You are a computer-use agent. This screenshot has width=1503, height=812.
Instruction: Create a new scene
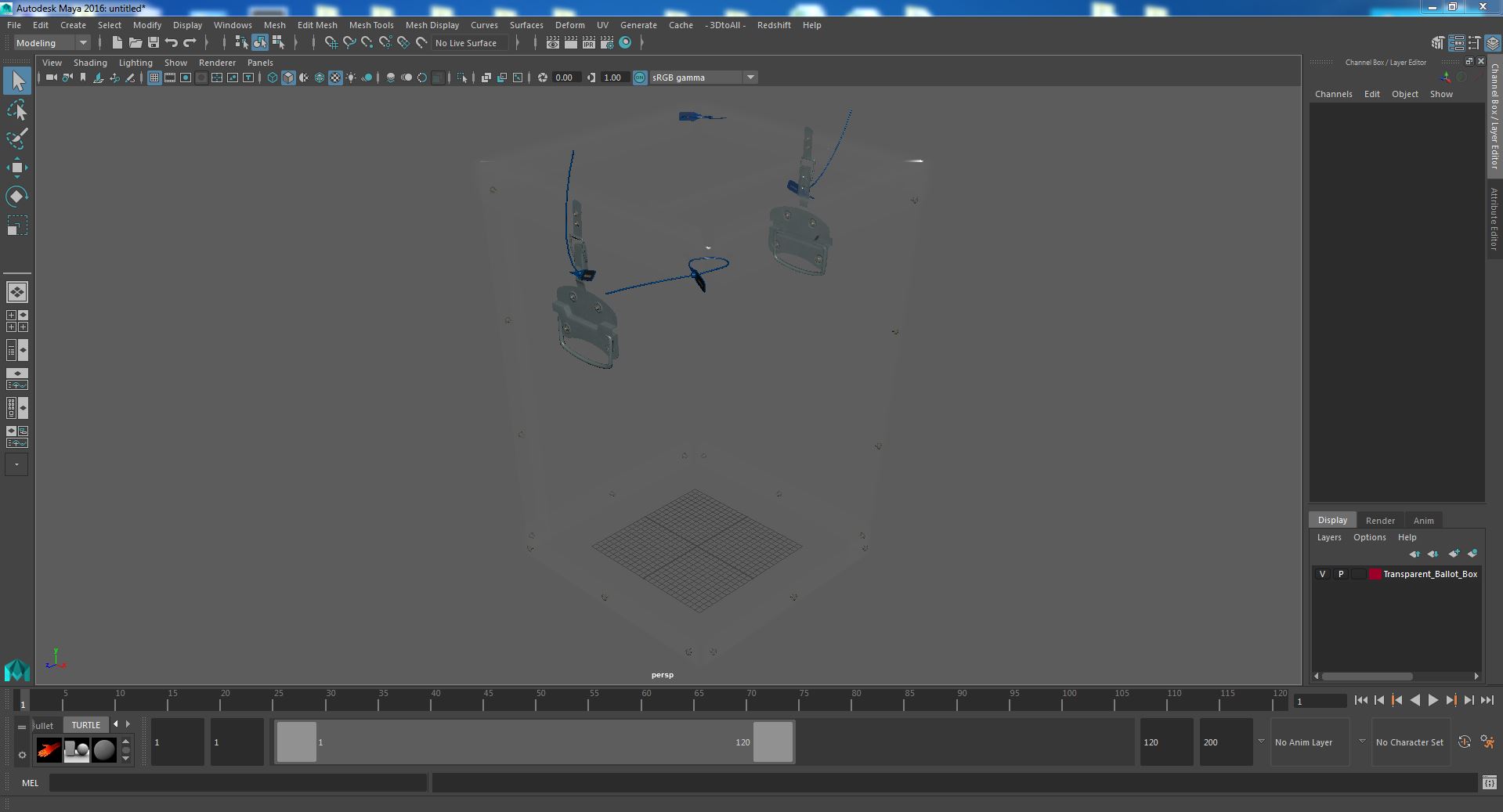pyautogui.click(x=117, y=43)
